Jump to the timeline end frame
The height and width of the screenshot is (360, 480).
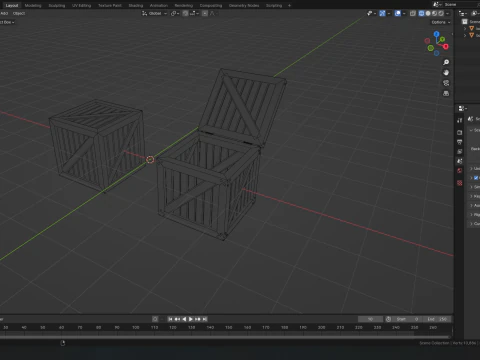(x=205, y=319)
